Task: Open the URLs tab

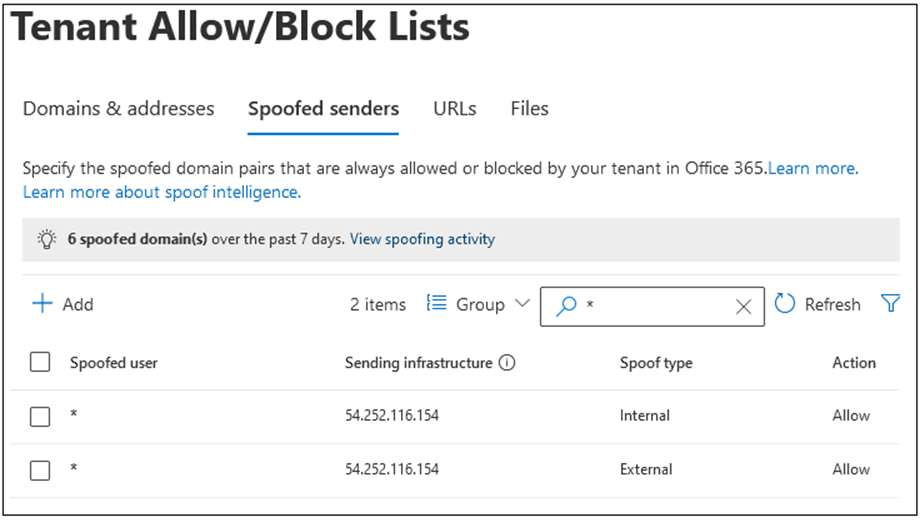Action: [454, 108]
